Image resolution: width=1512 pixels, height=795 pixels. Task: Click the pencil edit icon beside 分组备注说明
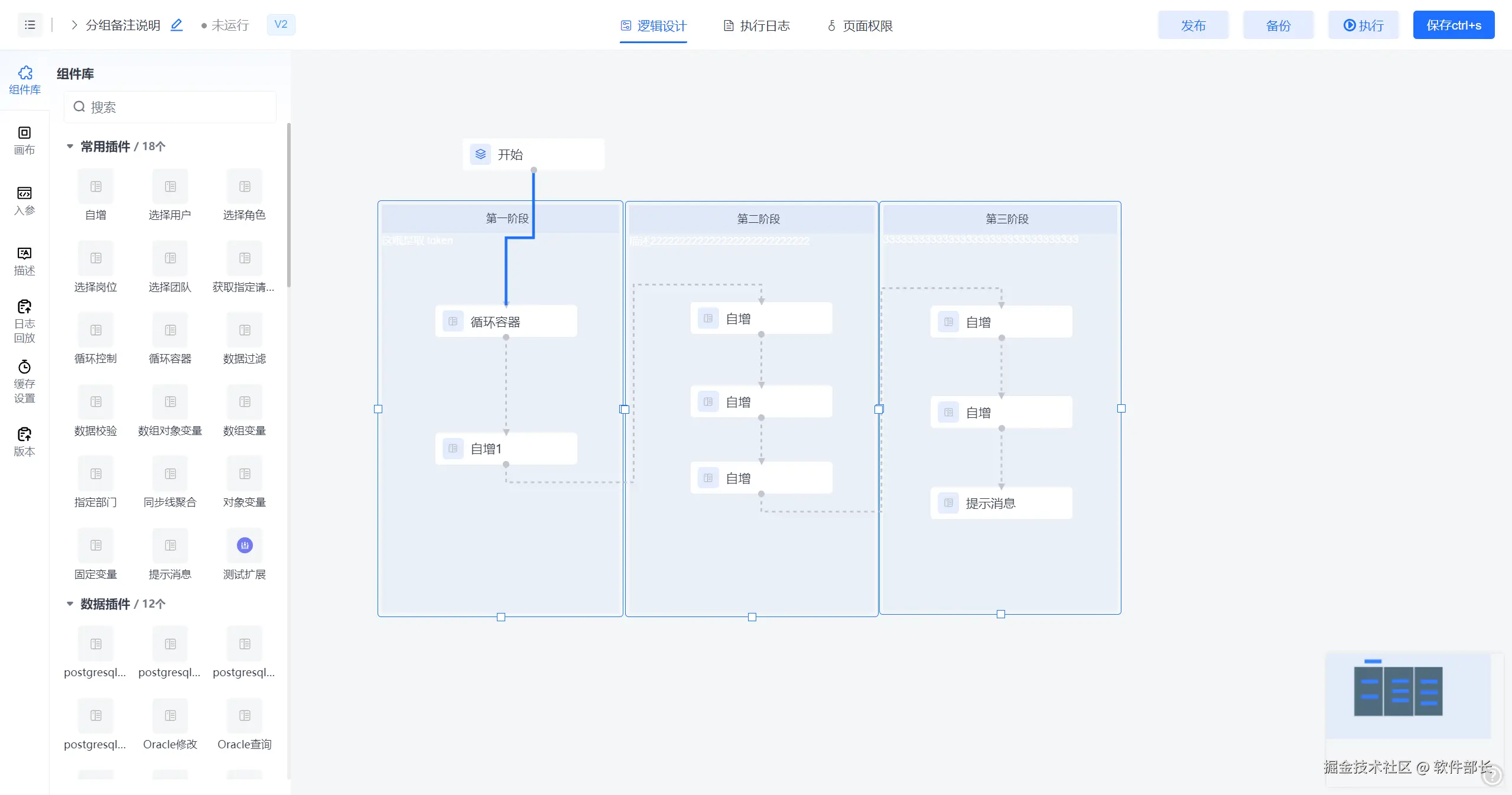(177, 25)
